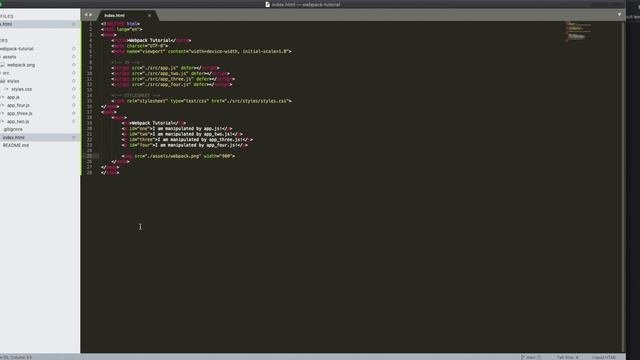Image resolution: width=640 pixels, height=360 pixels.
Task: Open the .gitignore file
Action: pos(13,129)
